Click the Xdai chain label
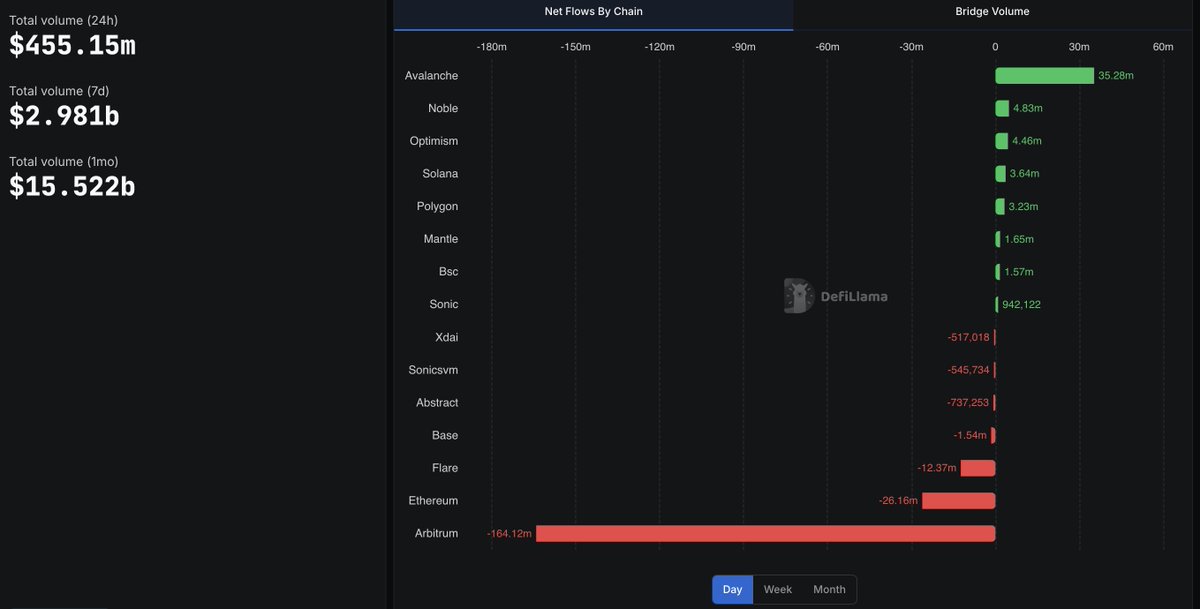The width and height of the screenshot is (1200, 609). click(x=447, y=337)
